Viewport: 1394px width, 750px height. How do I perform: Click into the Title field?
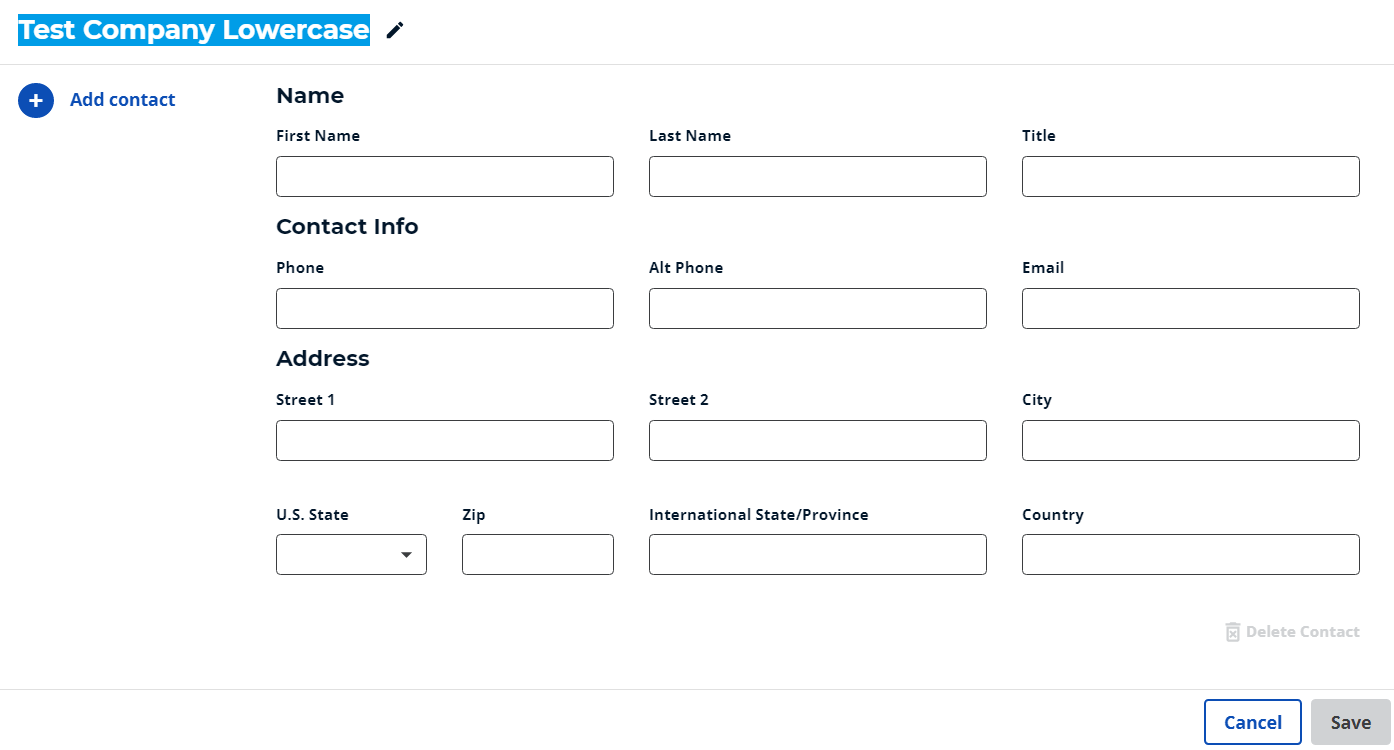click(1191, 176)
